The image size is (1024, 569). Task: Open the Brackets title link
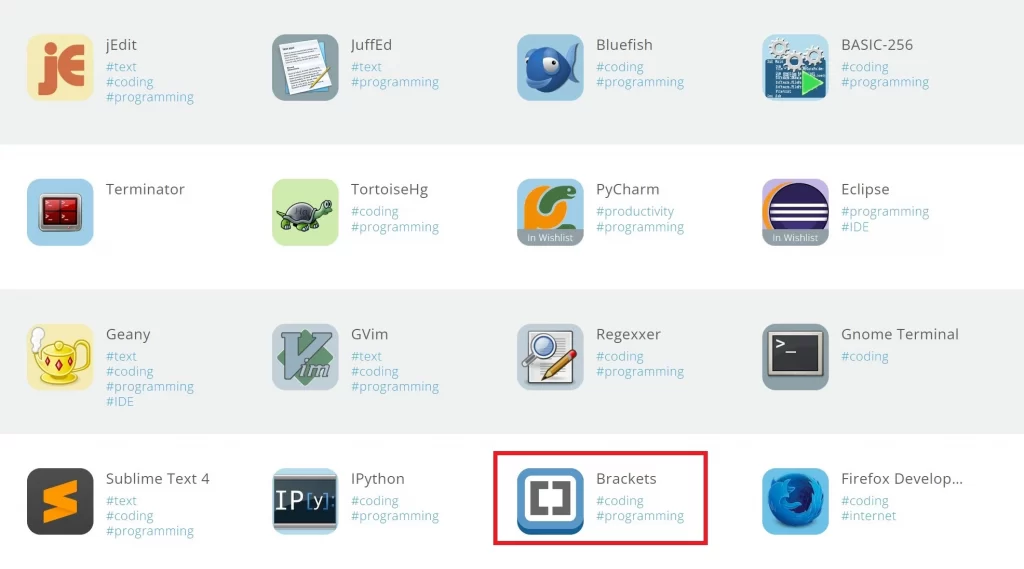click(626, 479)
